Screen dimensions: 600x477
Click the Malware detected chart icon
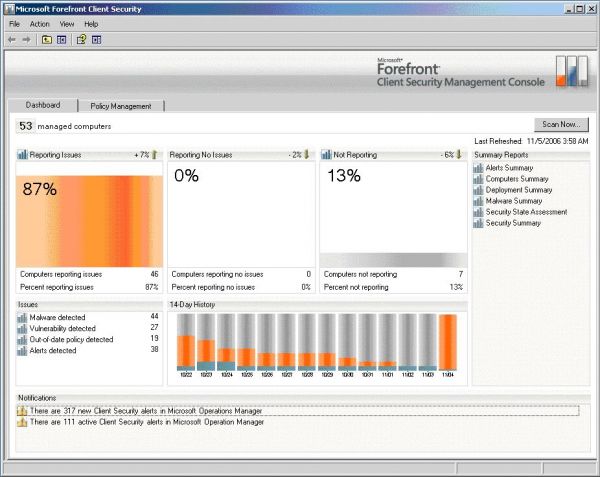(22, 317)
